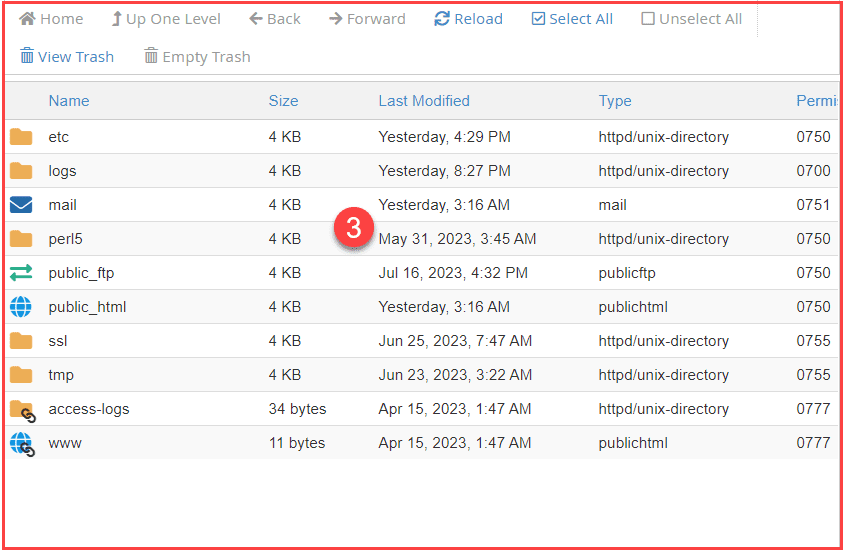
Task: Sort the list by Size column
Action: click(x=283, y=101)
